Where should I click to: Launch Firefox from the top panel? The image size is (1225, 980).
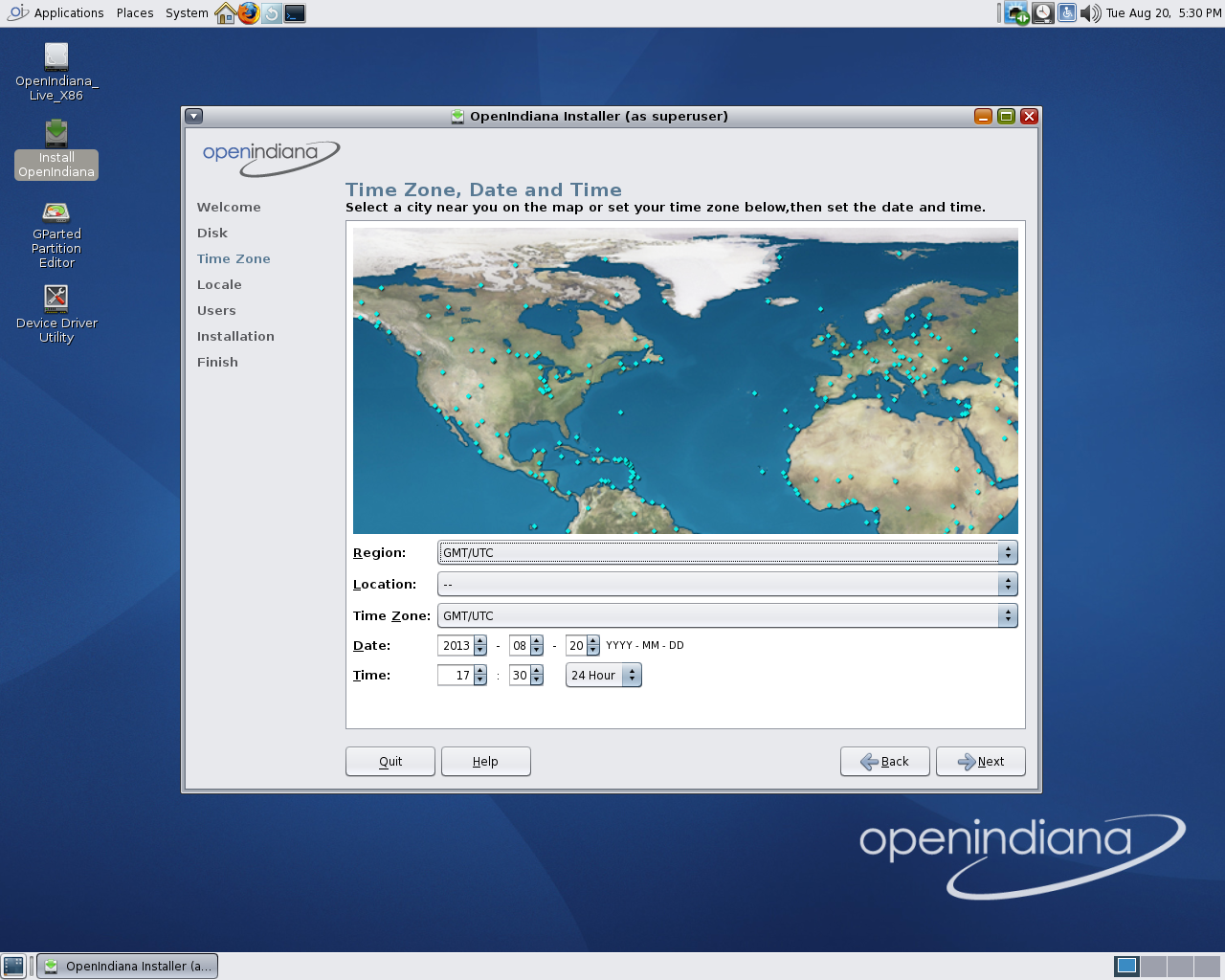249,13
